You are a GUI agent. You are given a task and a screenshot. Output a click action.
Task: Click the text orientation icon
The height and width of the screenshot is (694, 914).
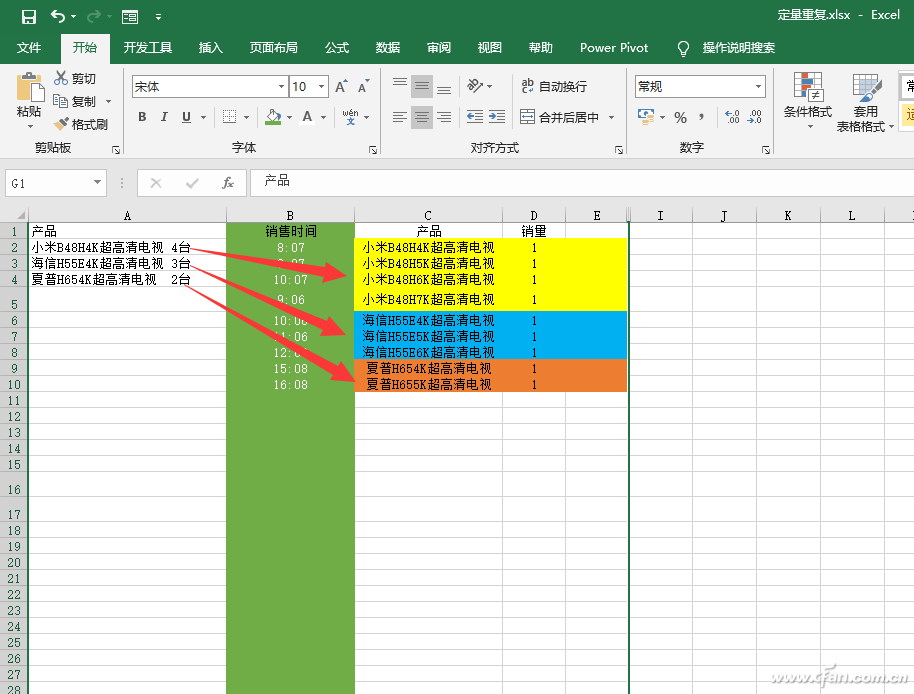475,86
